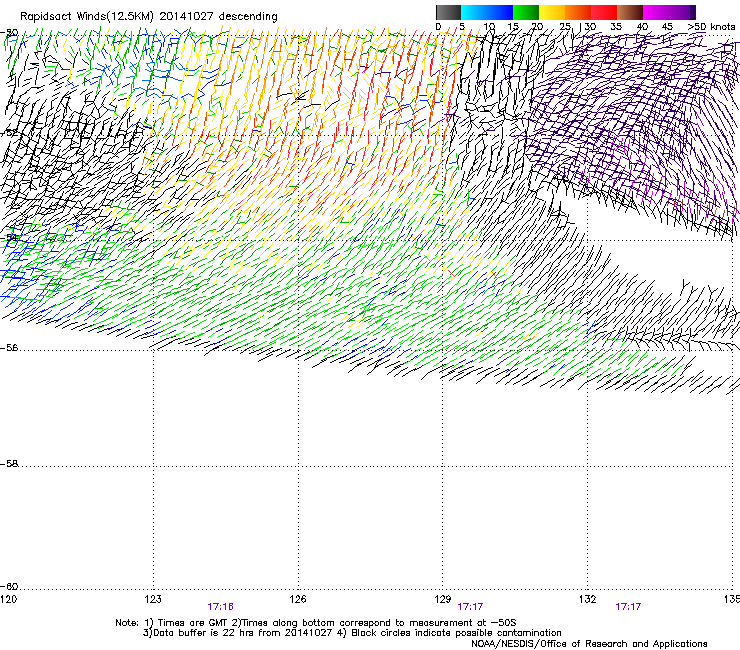
Task: Click the latitude label '-58'
Action: pos(9,464)
